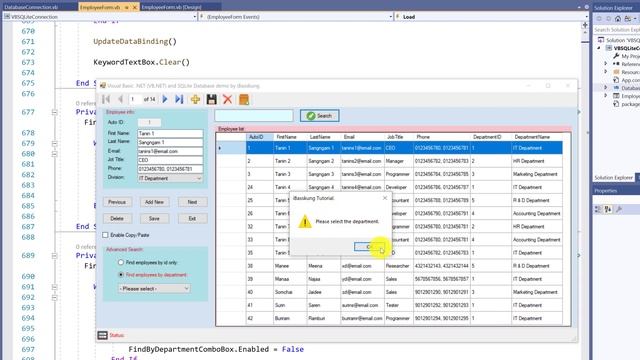Expand the References node
This screenshot has height=360, width=640.
pos(606,64)
